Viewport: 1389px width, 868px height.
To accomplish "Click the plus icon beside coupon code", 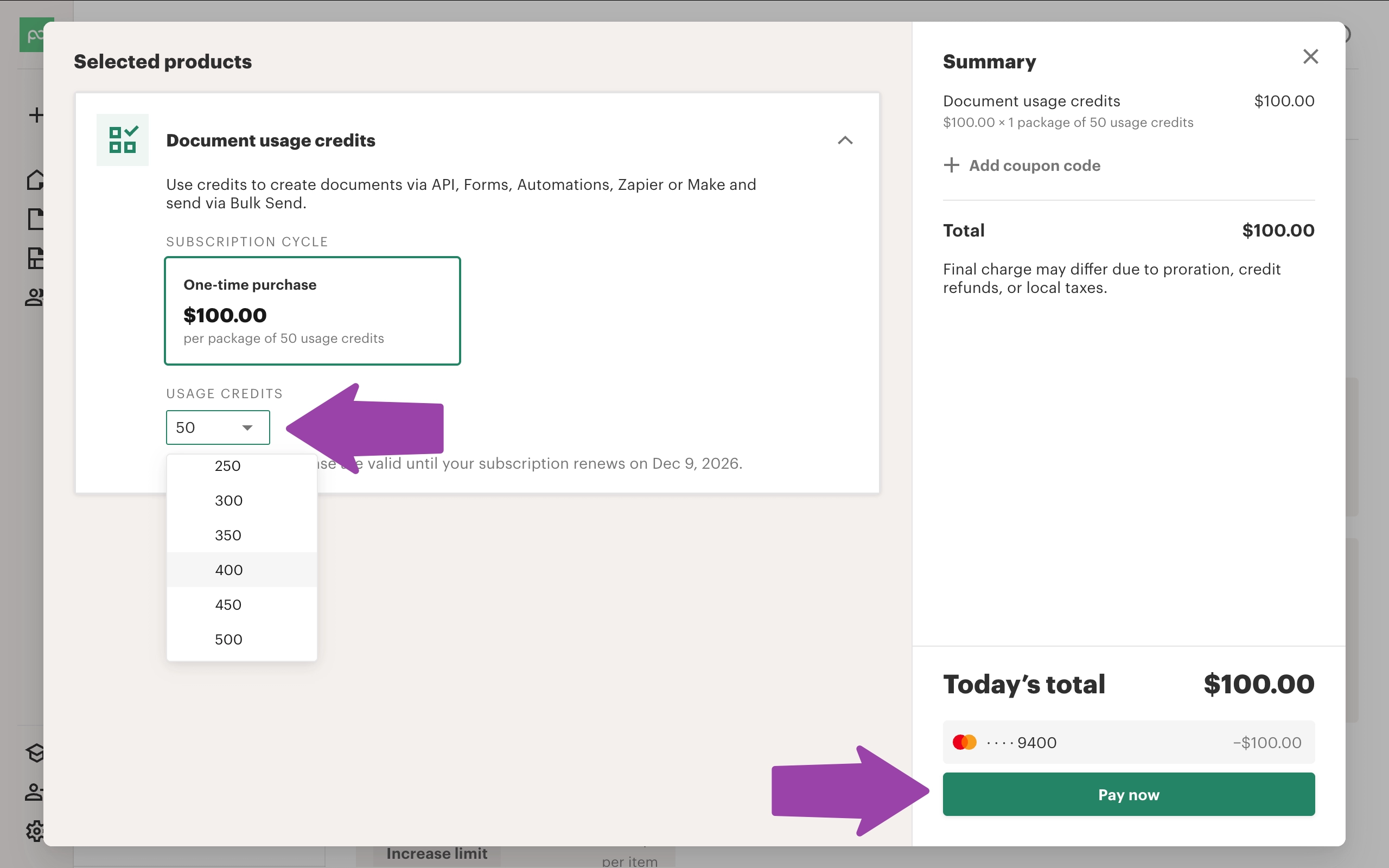I will coord(951,165).
